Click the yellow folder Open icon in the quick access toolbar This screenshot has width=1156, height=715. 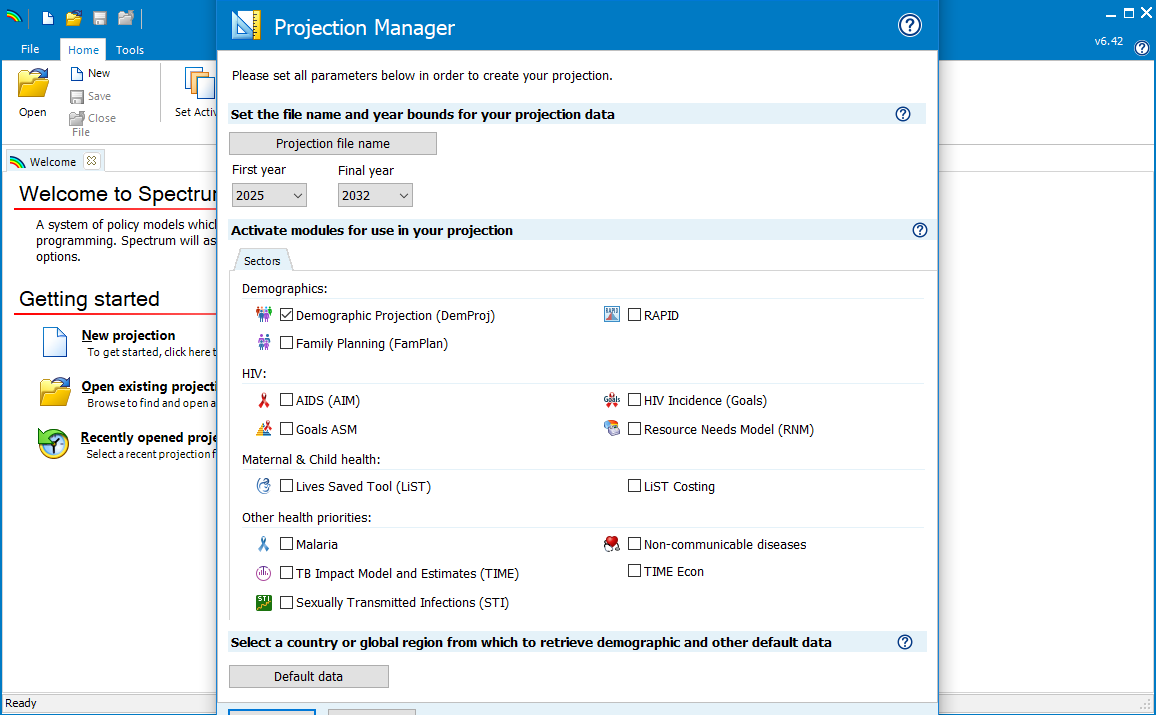point(74,18)
